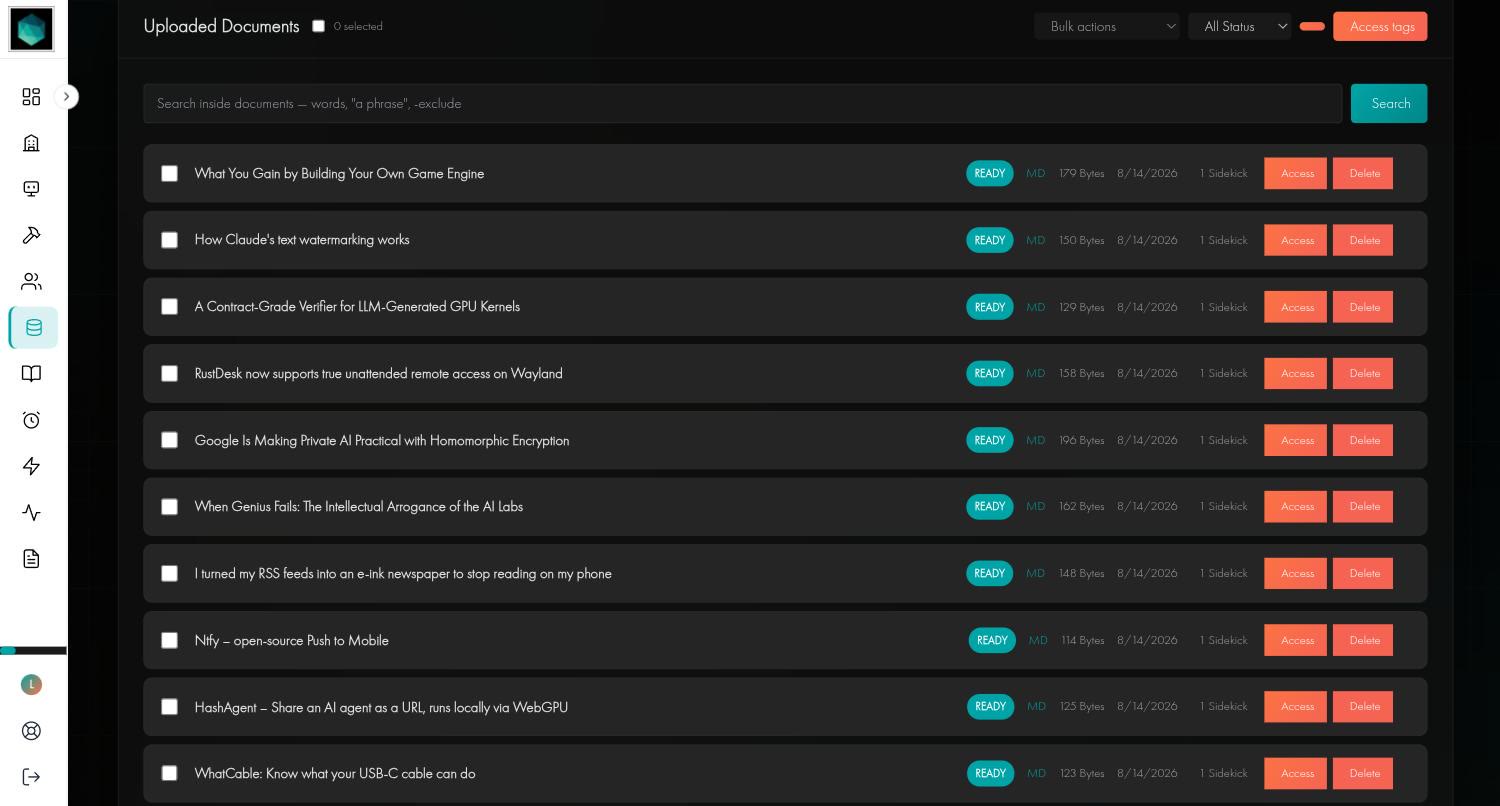1500x806 pixels.
Task: Expand the sidebar with the chevron arrow
Action: pyautogui.click(x=66, y=96)
